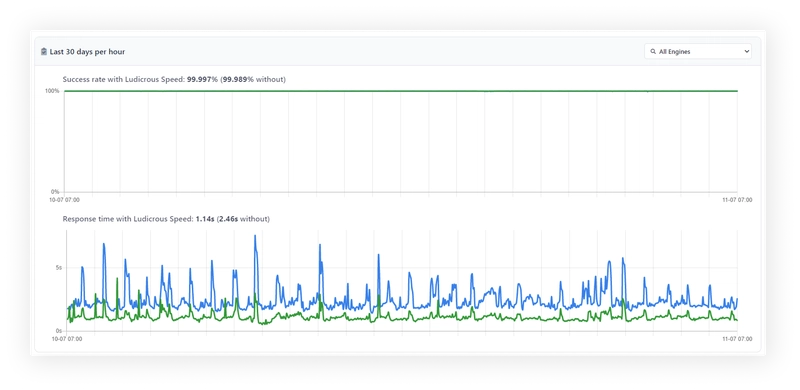Click the 2.46s without value
The image size is (800, 390).
228,219
